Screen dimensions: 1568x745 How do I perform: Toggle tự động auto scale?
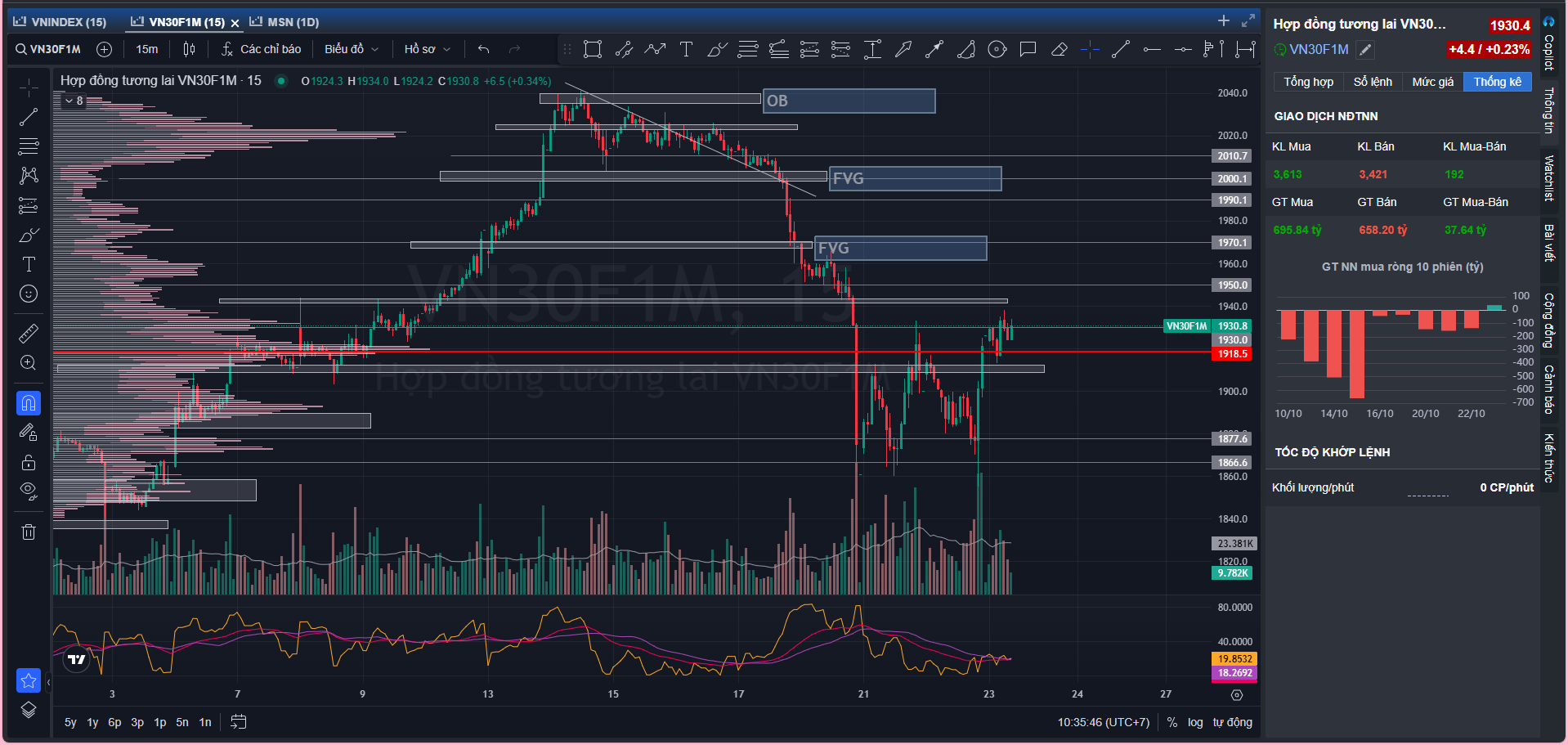pos(1232,722)
